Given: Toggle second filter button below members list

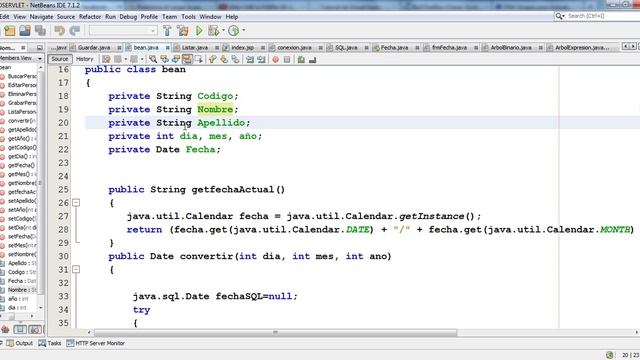Looking at the screenshot, I should click(20, 329).
